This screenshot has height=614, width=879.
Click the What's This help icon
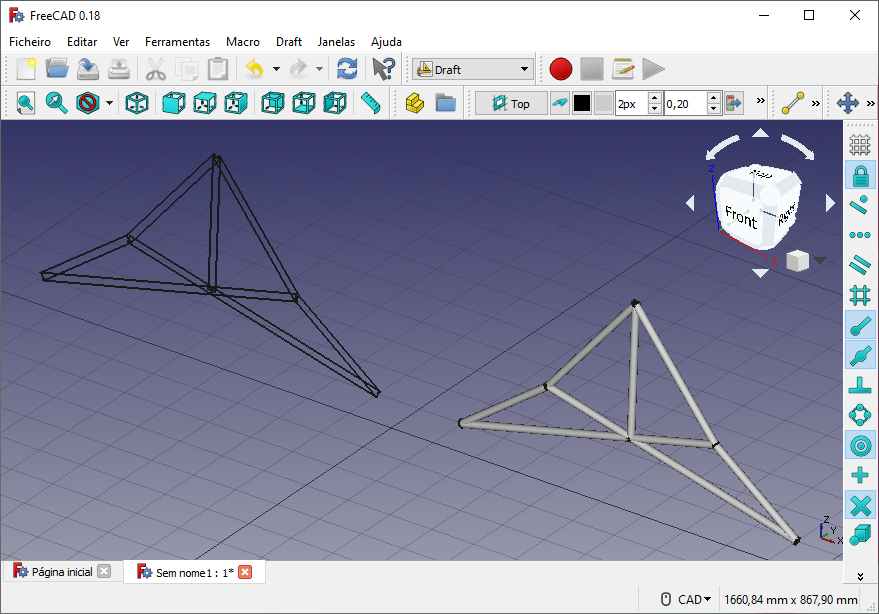[x=383, y=69]
